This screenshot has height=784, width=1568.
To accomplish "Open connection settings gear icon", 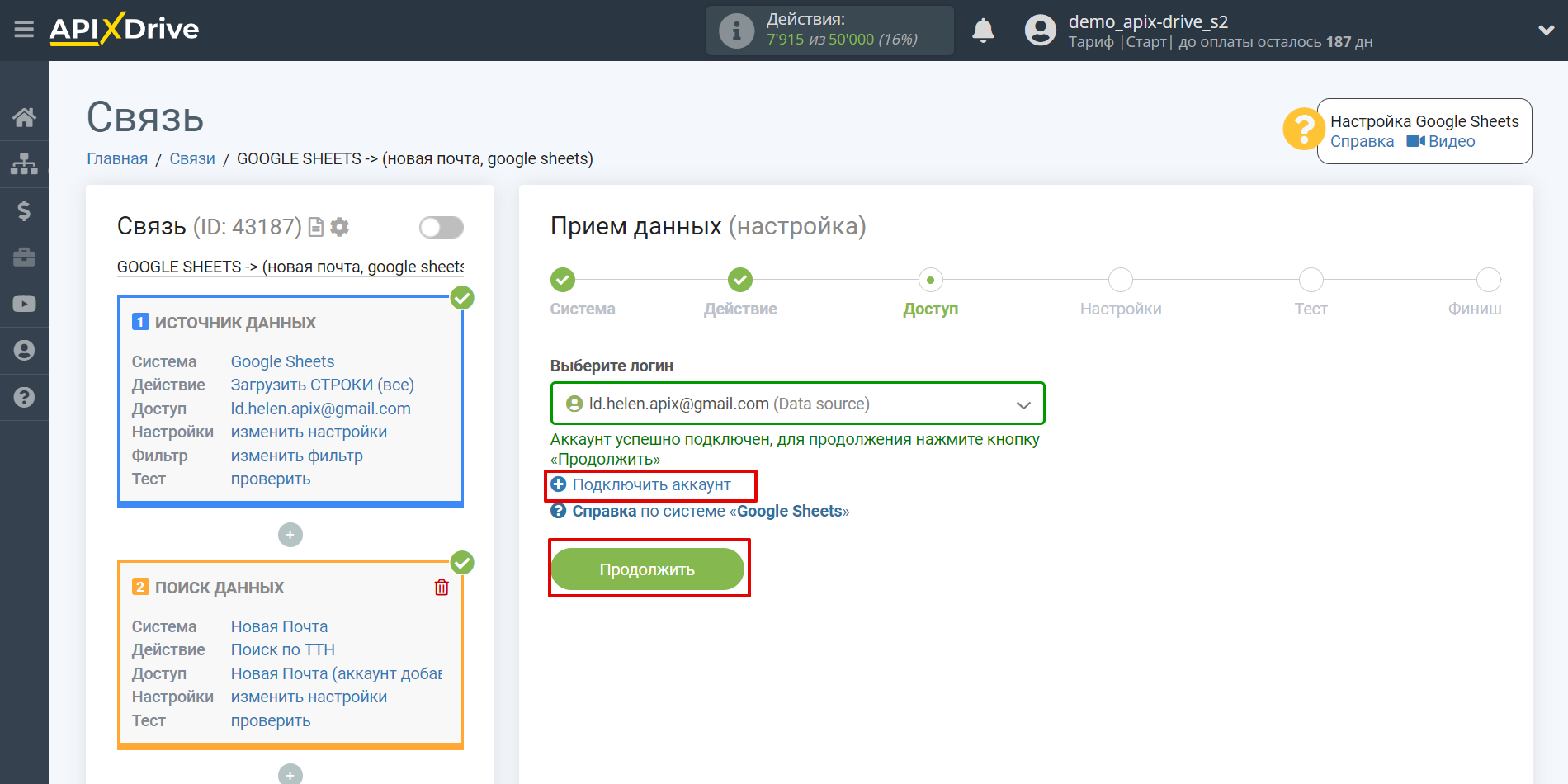I will coord(339,227).
